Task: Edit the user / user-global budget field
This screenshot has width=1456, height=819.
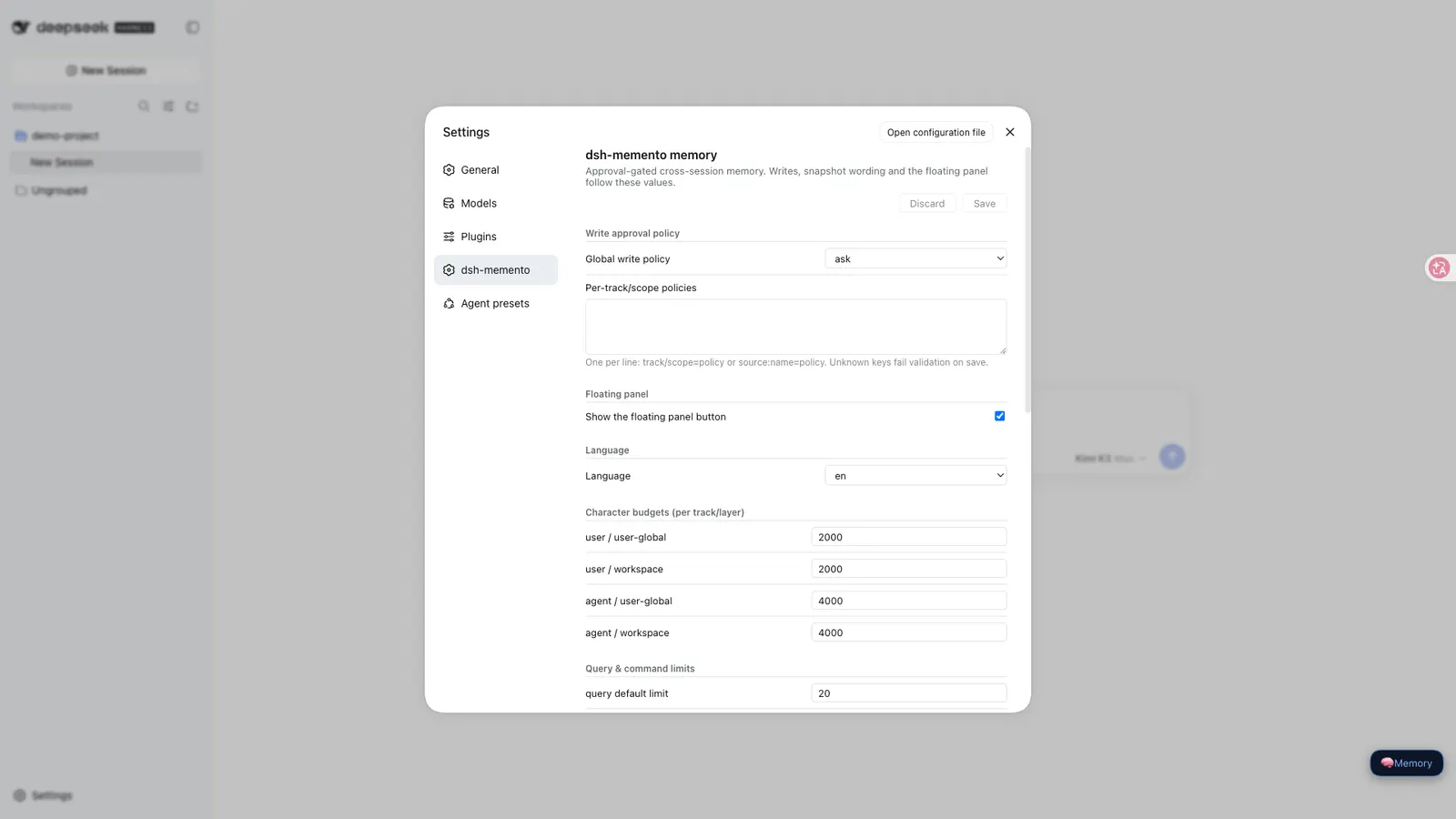Action: 909,537
